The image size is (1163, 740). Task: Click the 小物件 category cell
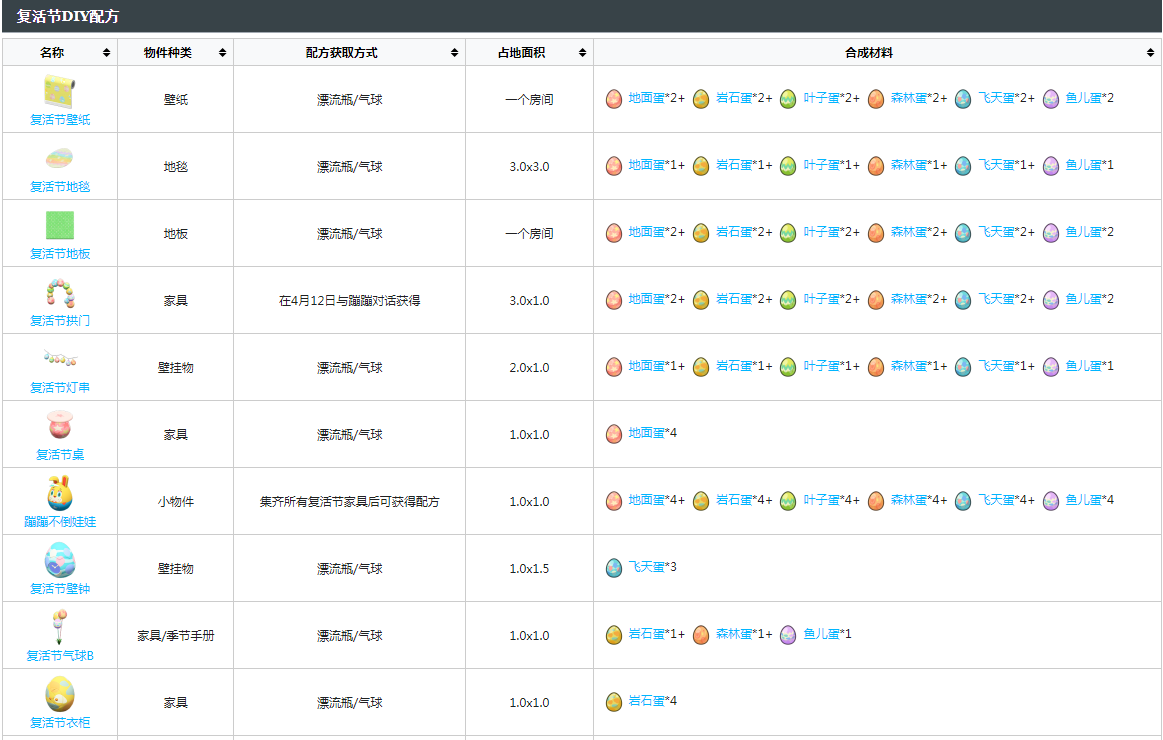(176, 501)
